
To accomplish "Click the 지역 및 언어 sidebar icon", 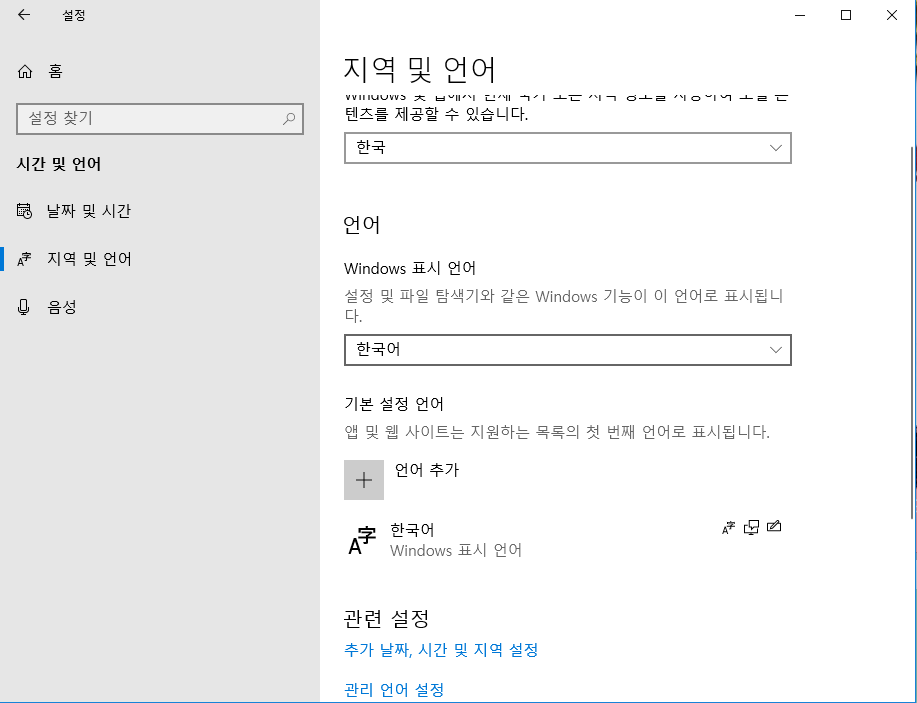I will 24,259.
